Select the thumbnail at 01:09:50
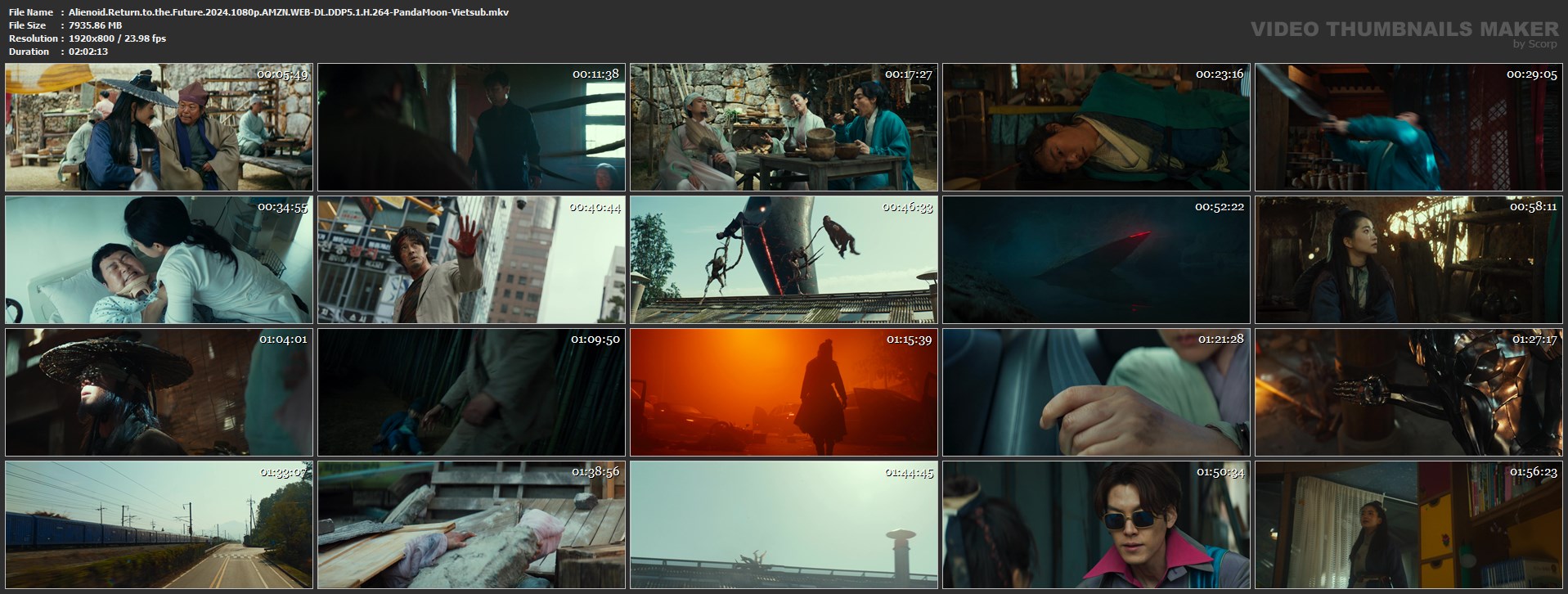Viewport: 1568px width, 594px height. [x=471, y=393]
